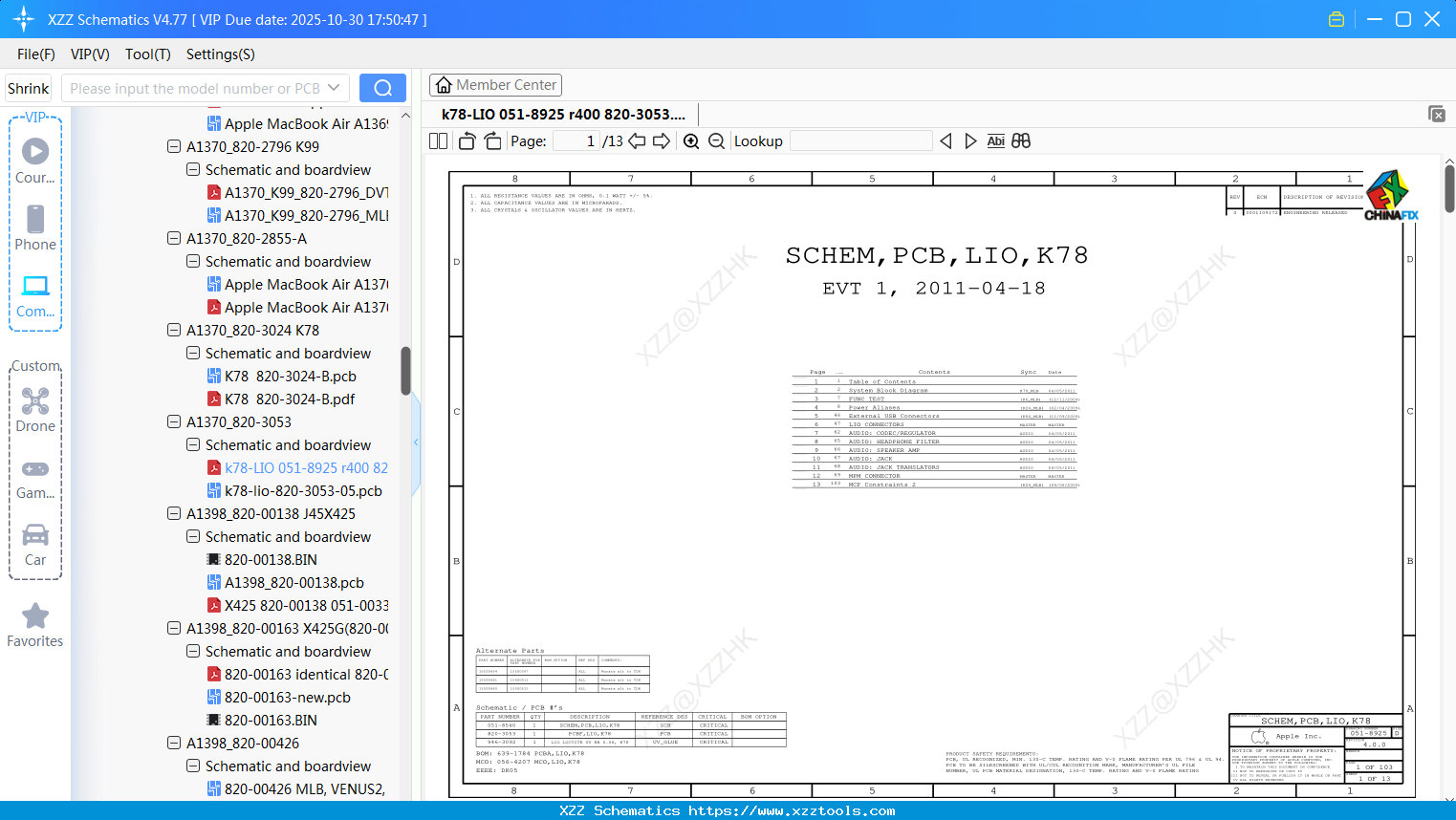The height and width of the screenshot is (820, 1456).
Task: Open 820-00163-new.pcb file
Action: pos(279,698)
